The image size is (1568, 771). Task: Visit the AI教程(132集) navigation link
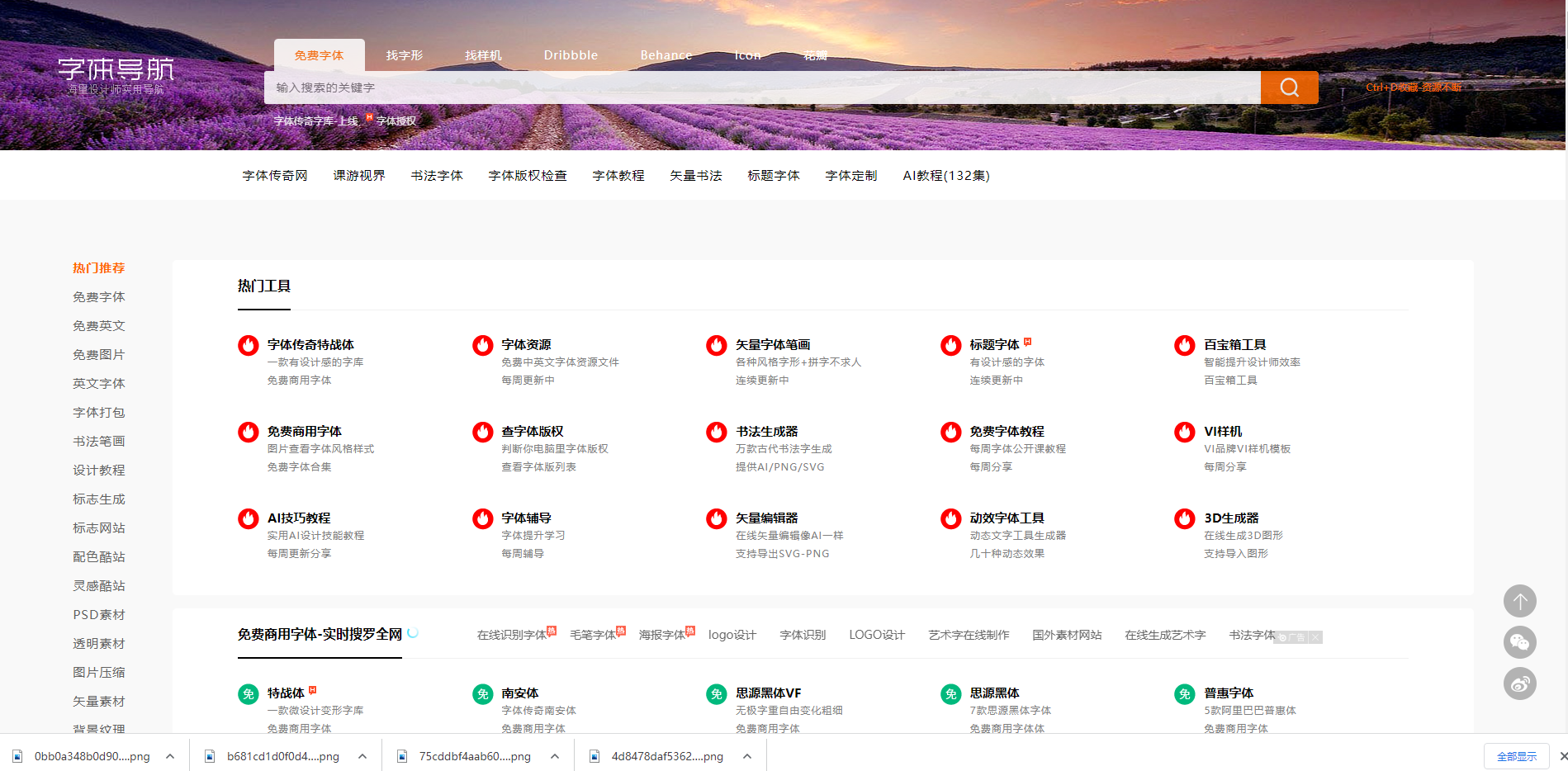pyautogui.click(x=946, y=176)
